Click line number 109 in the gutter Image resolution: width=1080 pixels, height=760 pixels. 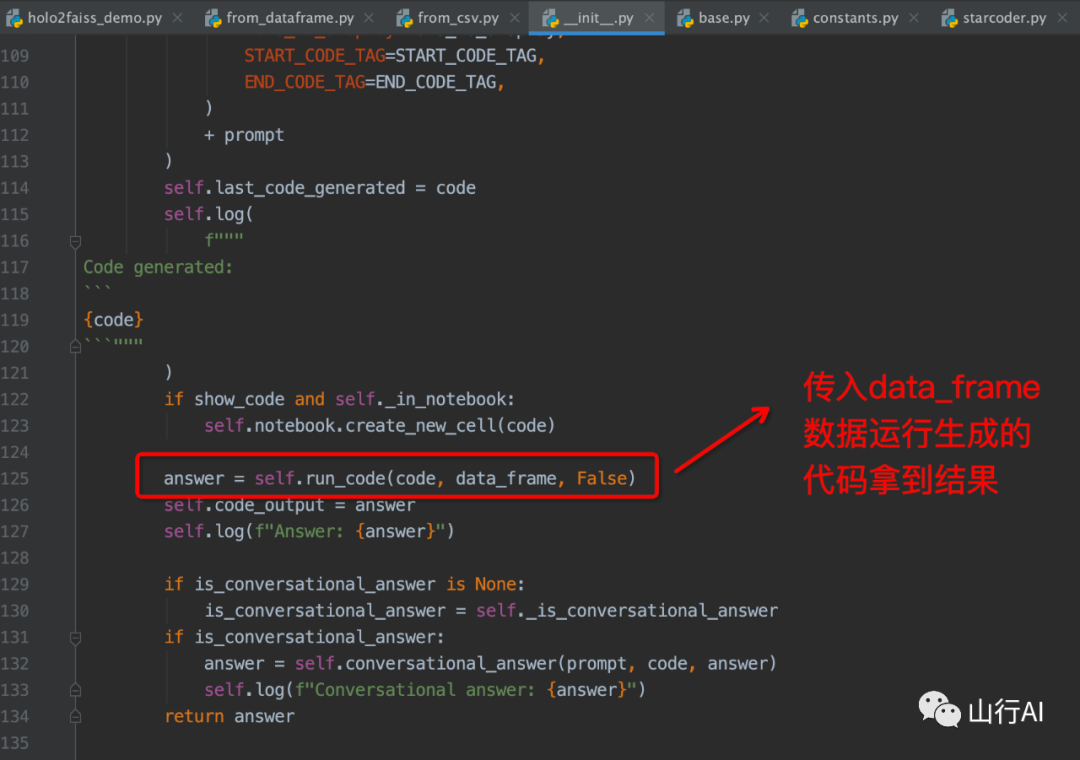click(x=15, y=56)
